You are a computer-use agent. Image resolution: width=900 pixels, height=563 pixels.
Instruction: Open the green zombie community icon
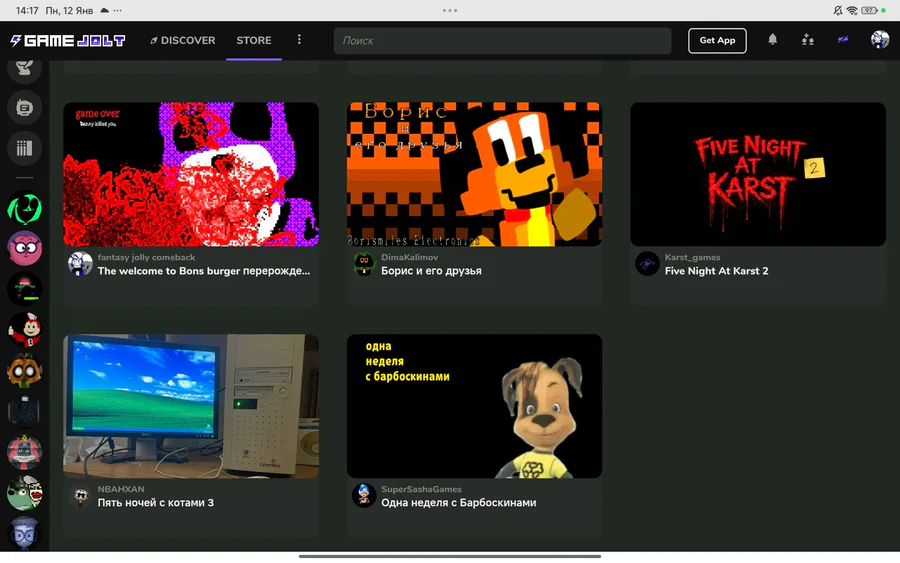pos(24,492)
